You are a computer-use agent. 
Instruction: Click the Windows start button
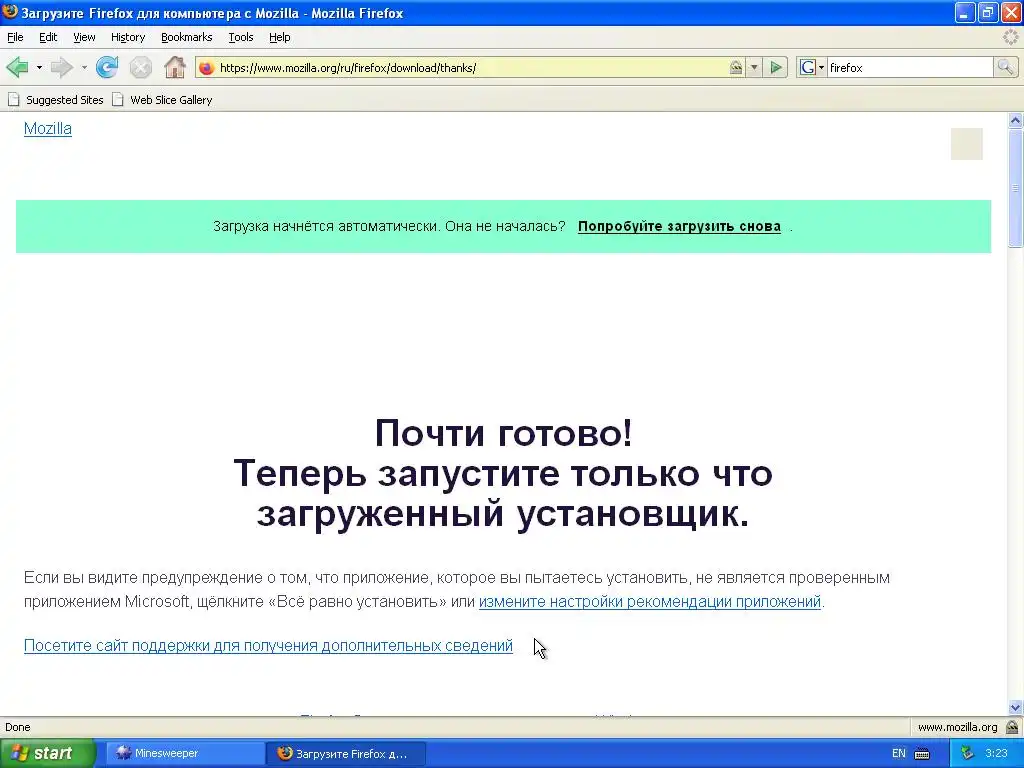pyautogui.click(x=46, y=753)
